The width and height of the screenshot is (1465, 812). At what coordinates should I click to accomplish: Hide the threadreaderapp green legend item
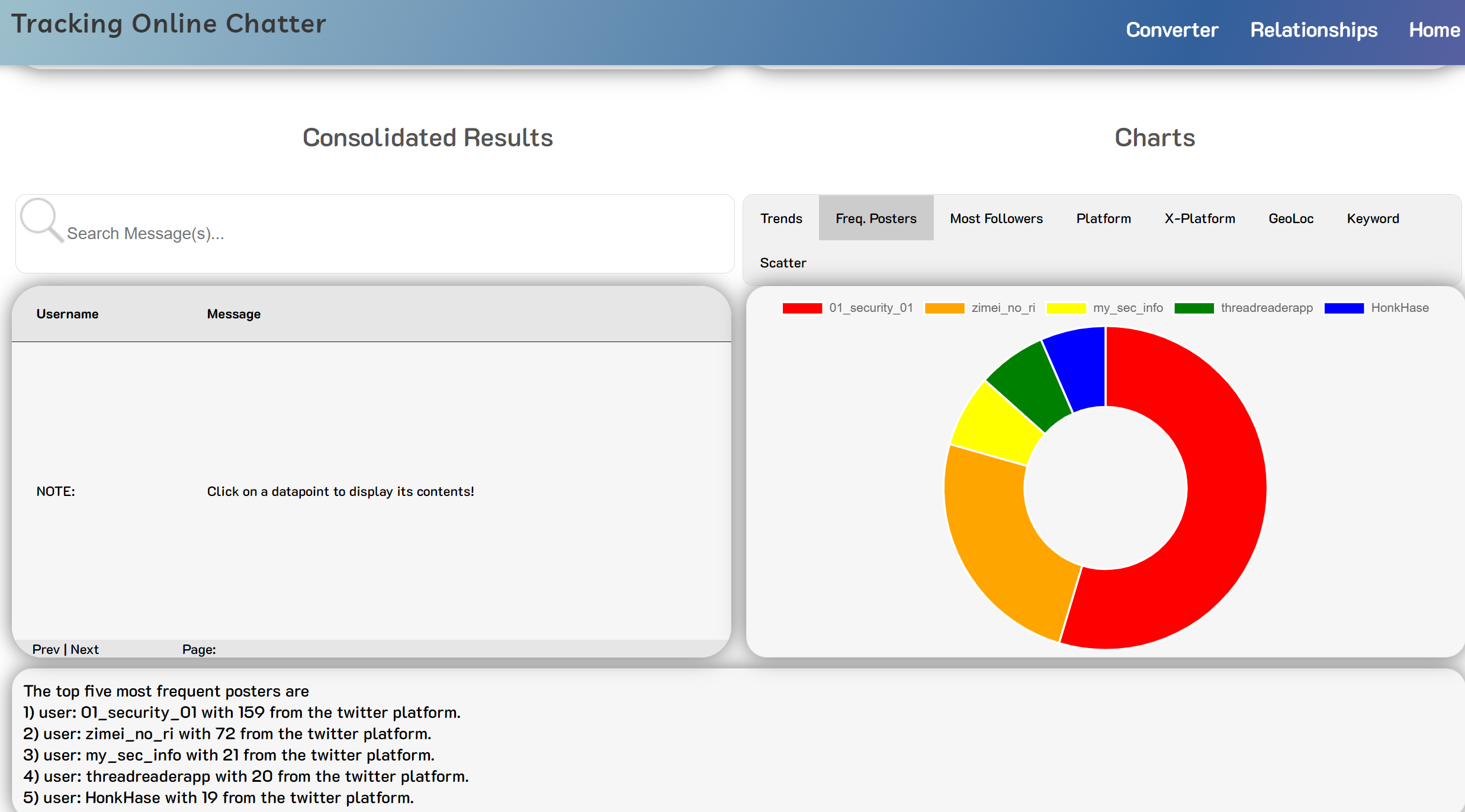[1194, 308]
